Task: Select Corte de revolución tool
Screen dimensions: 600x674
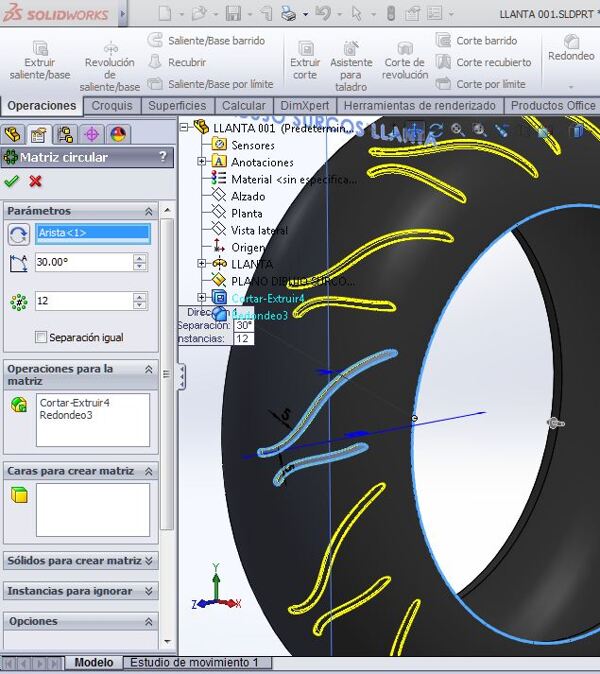Action: coord(405,60)
